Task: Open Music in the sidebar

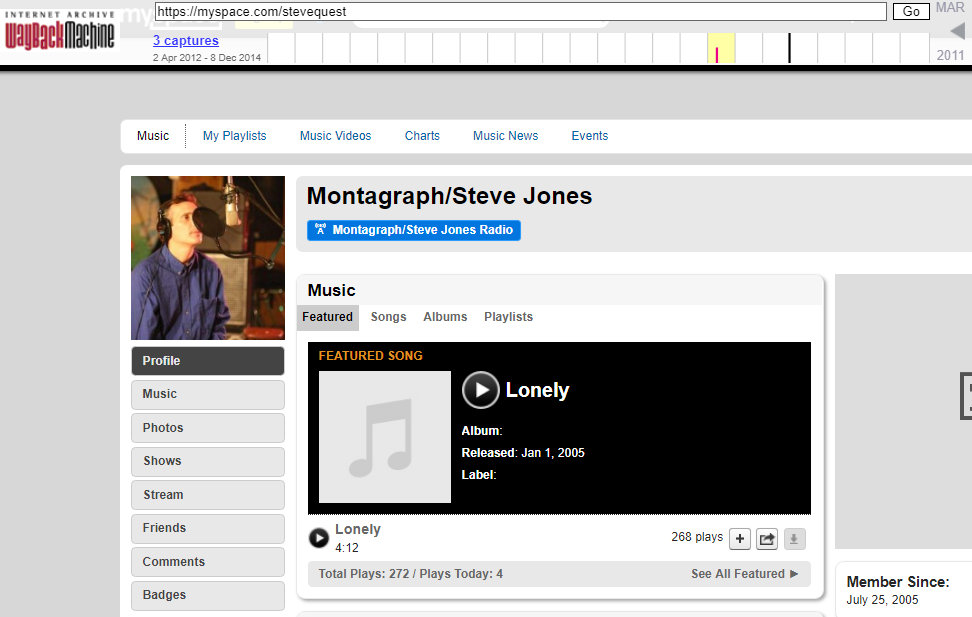Action: point(208,394)
